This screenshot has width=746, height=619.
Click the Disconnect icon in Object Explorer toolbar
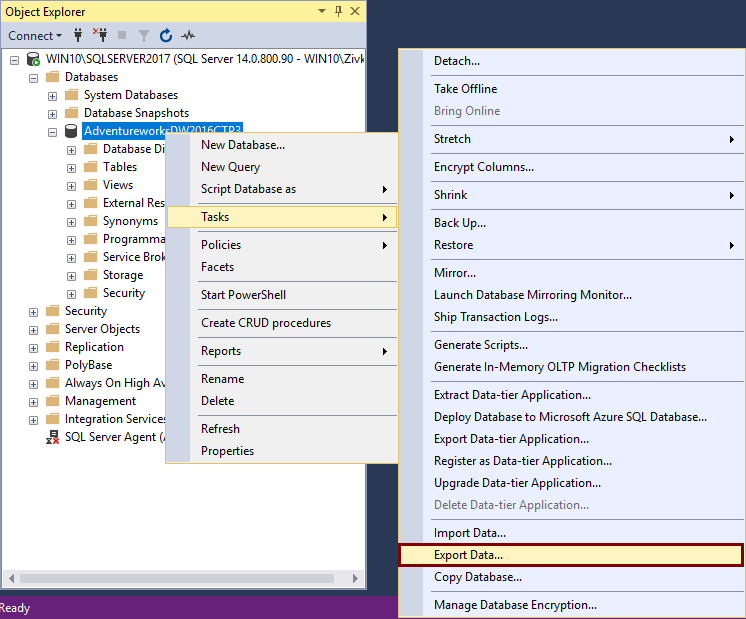tap(100, 36)
